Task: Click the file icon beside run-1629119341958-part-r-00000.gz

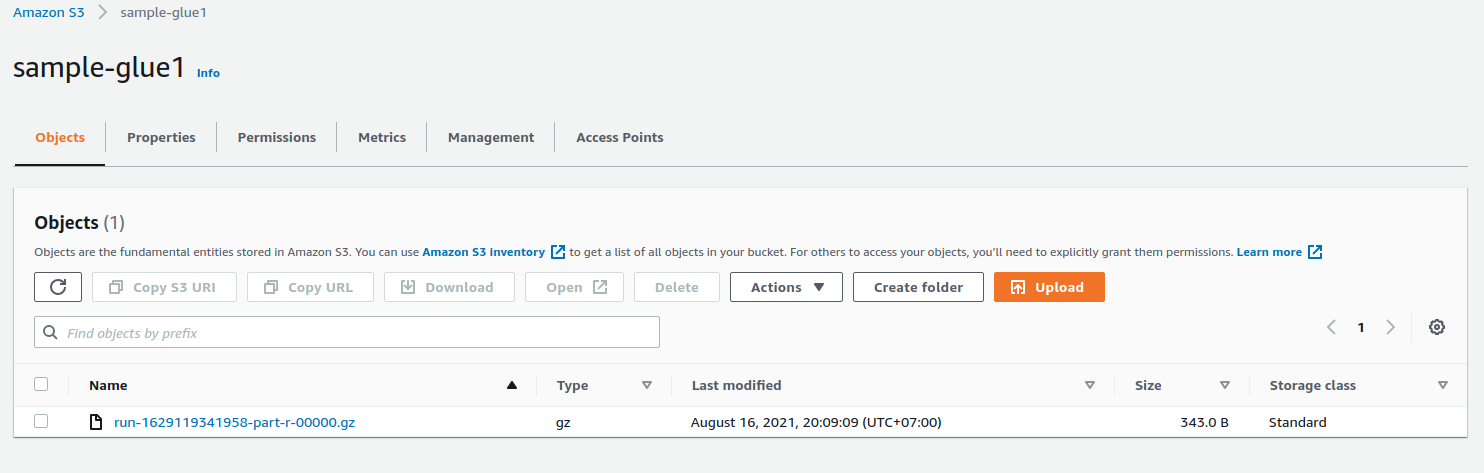Action: [x=96, y=422]
